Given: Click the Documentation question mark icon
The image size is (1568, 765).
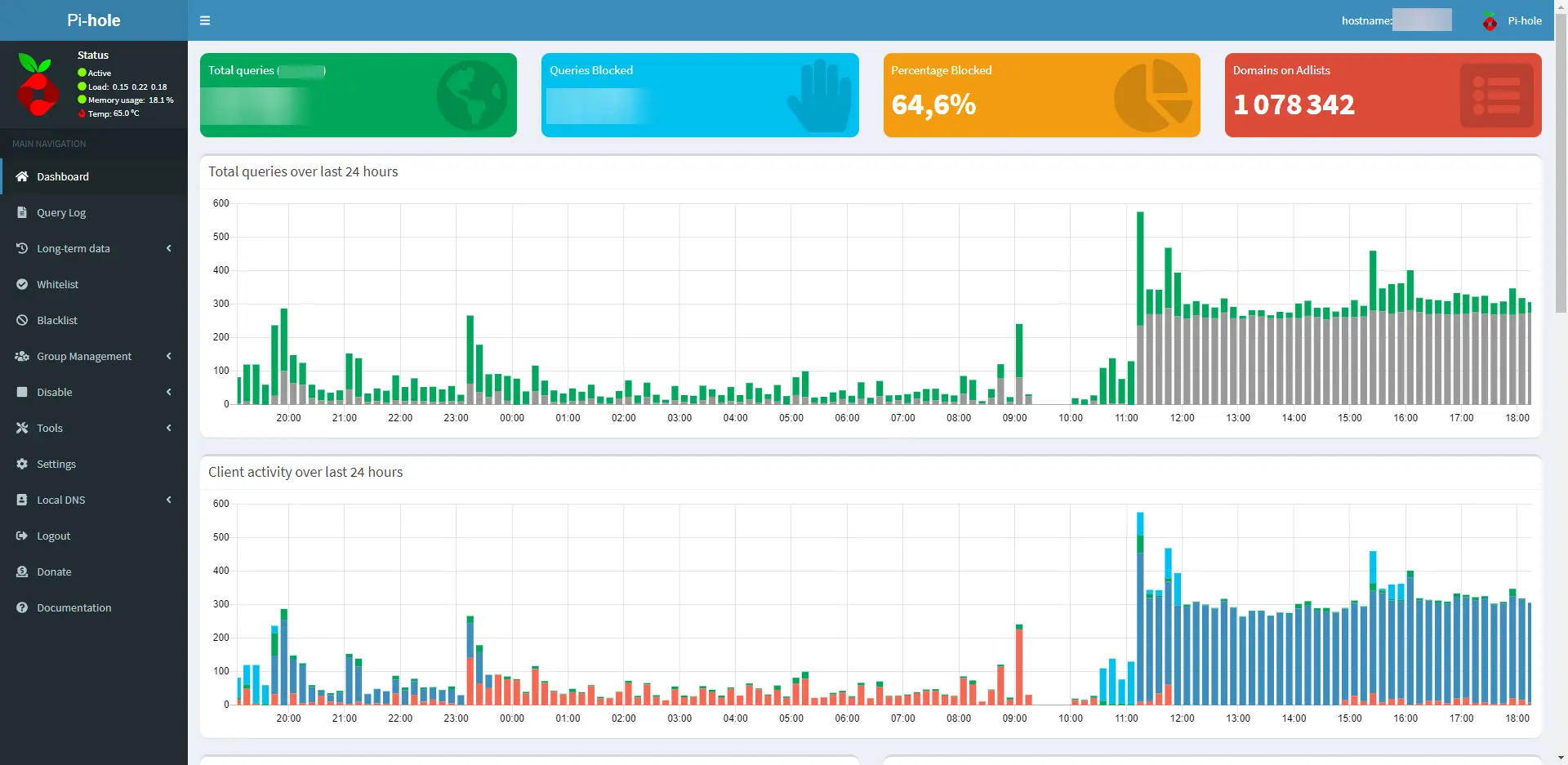Looking at the screenshot, I should (x=22, y=607).
